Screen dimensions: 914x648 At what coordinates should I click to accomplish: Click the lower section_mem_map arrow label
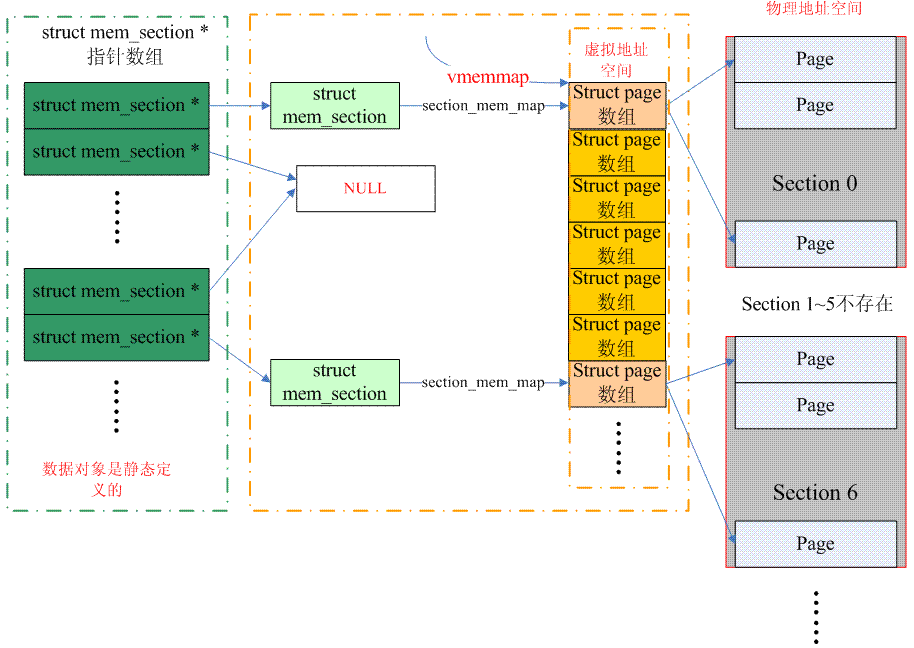click(483, 383)
